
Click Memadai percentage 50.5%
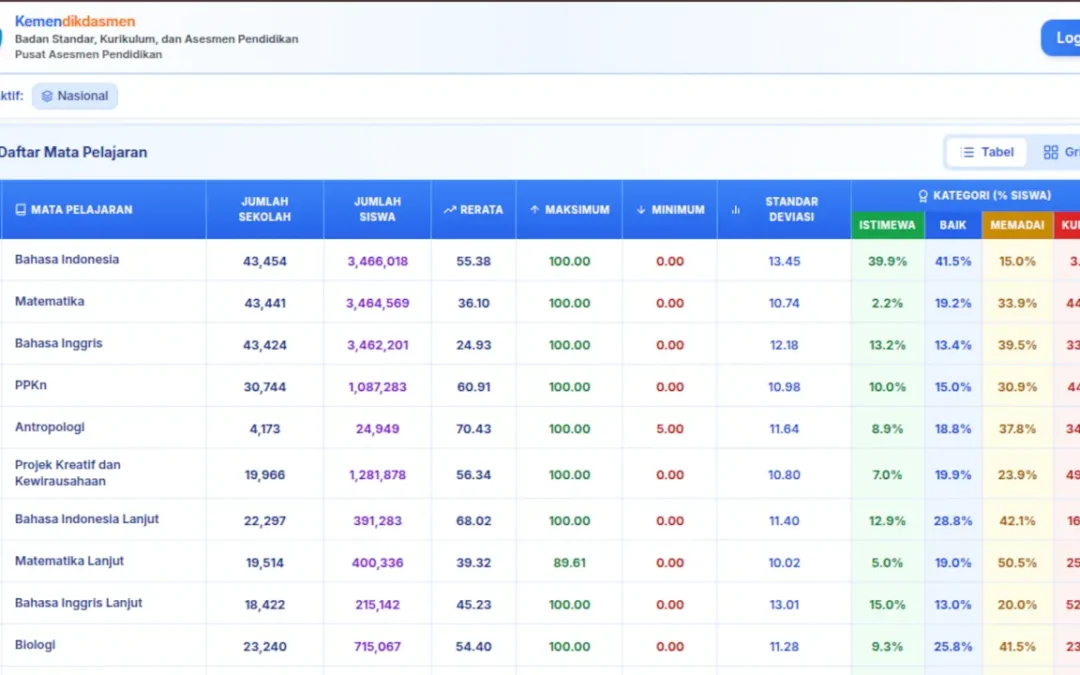[1017, 563]
